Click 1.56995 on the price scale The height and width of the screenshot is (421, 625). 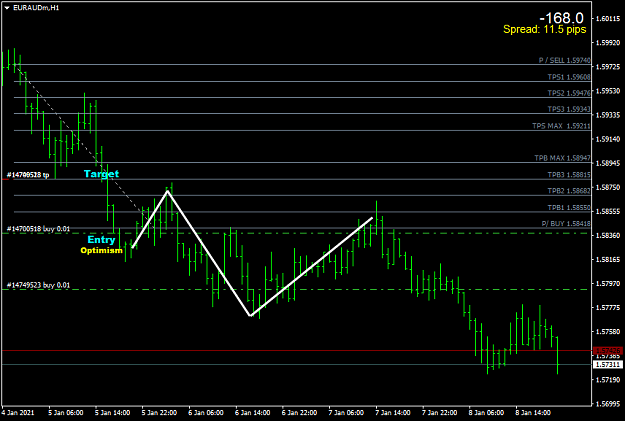pyautogui.click(x=607, y=404)
